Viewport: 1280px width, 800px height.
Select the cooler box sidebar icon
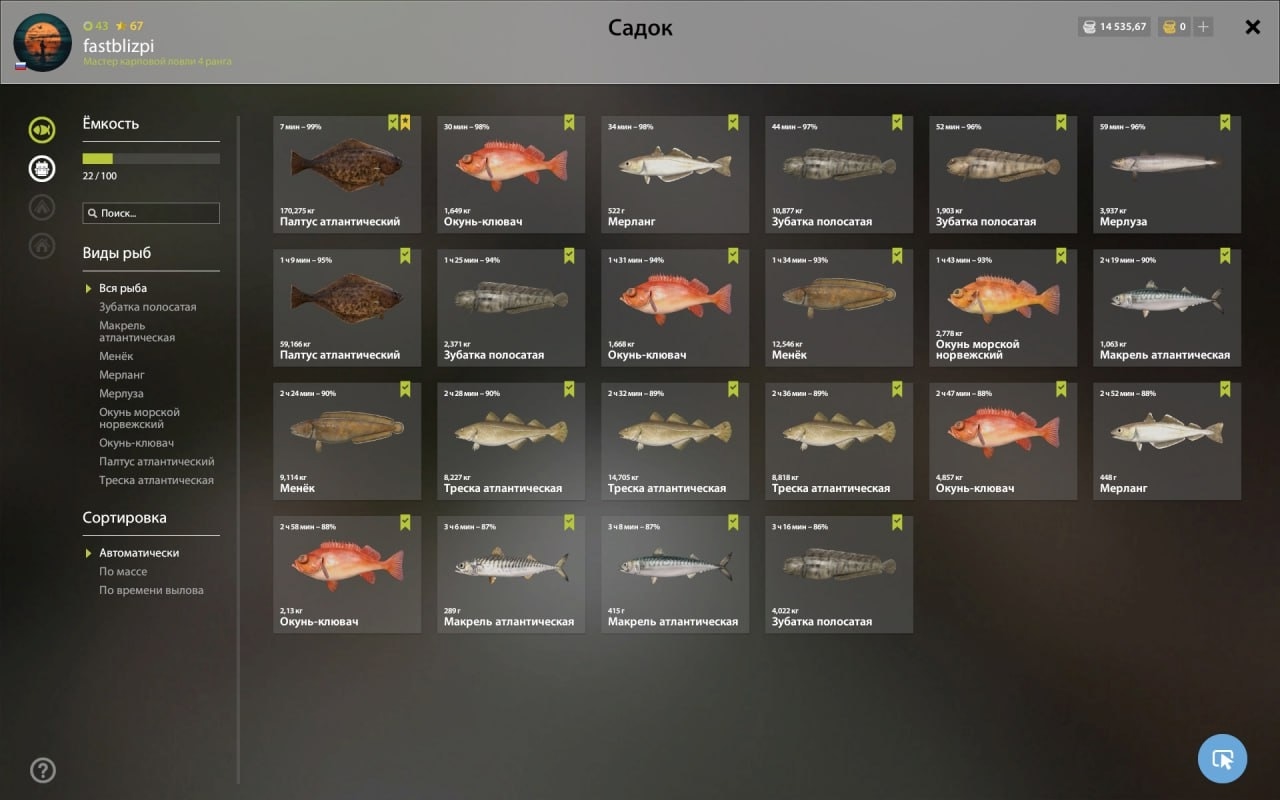(42, 168)
